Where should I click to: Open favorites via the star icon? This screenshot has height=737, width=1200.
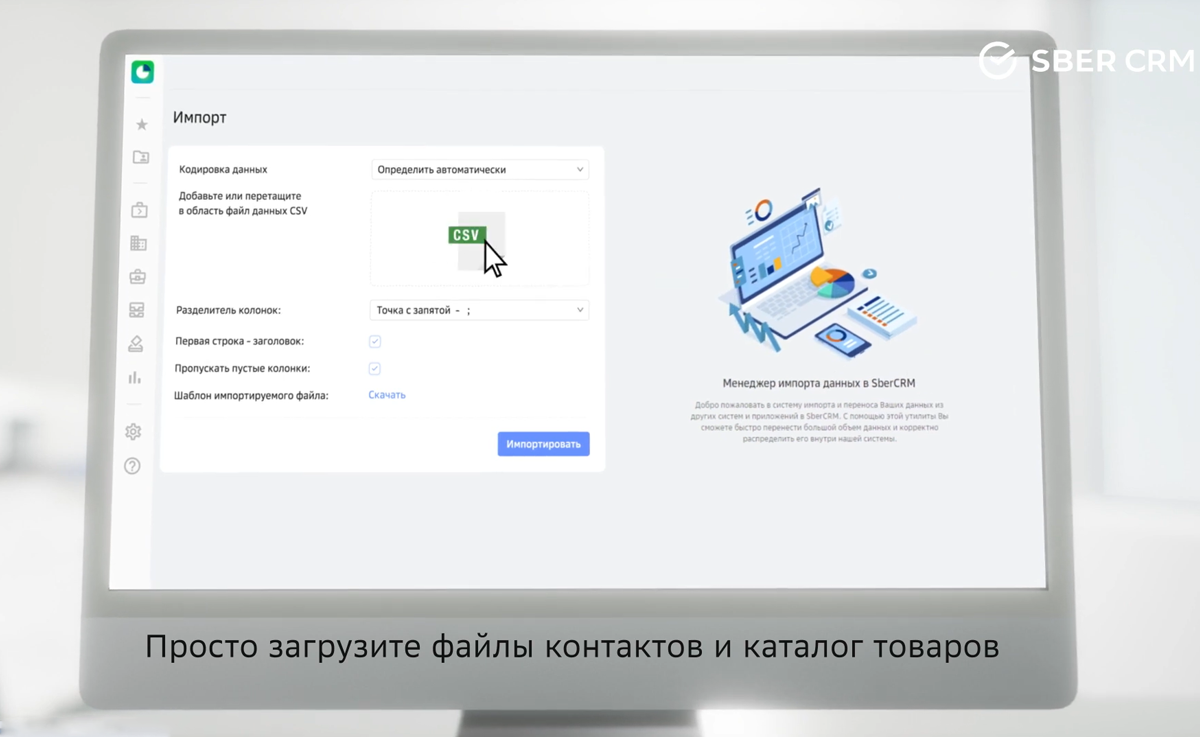click(141, 124)
